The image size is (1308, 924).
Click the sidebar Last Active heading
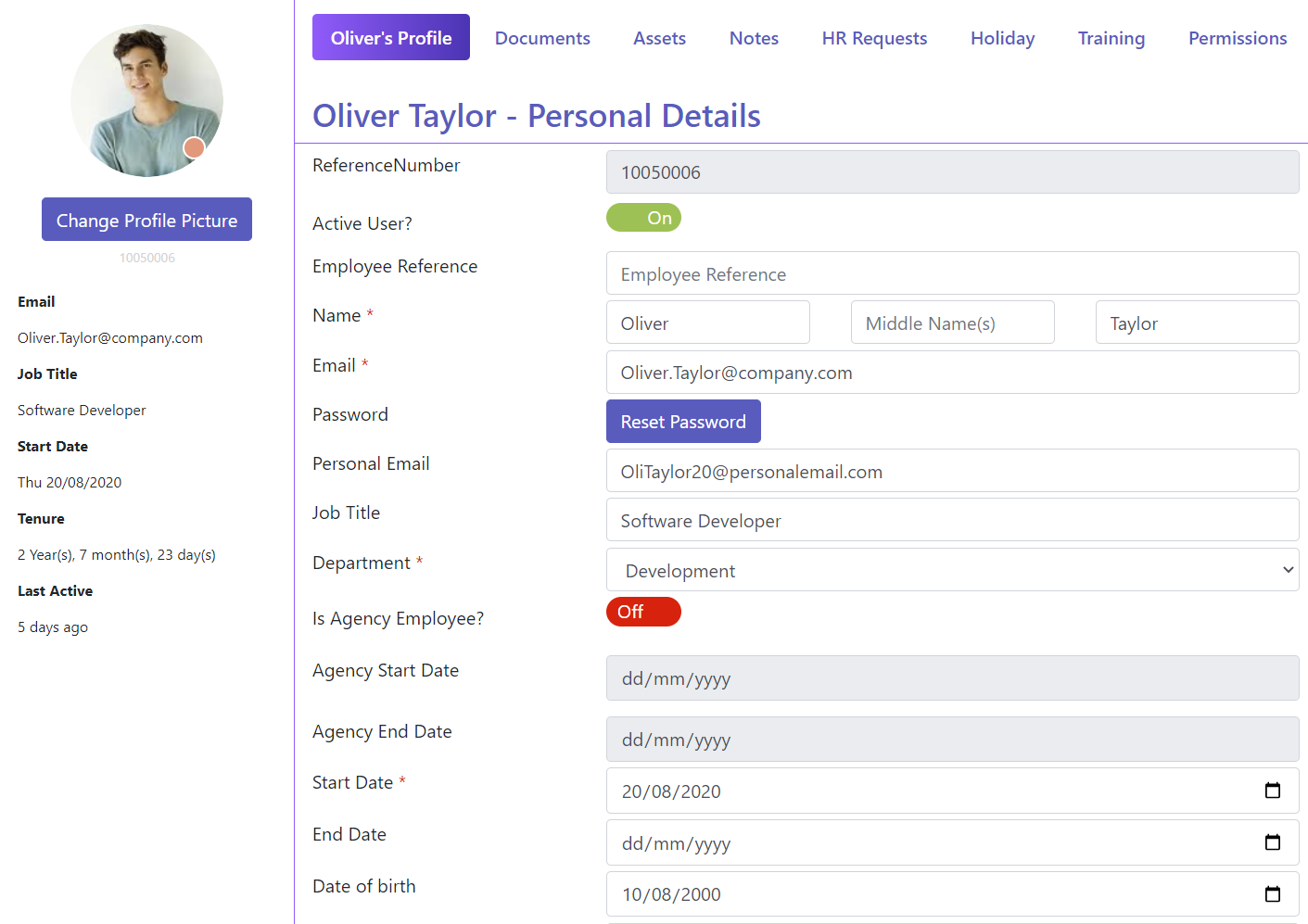[x=55, y=591]
